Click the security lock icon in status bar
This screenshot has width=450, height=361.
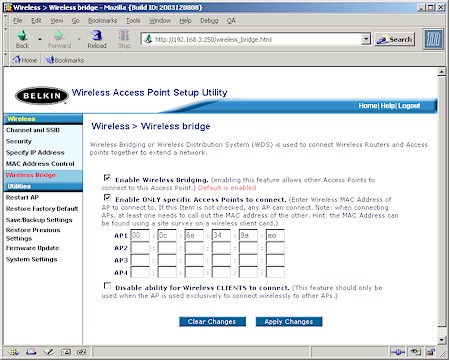click(431, 352)
